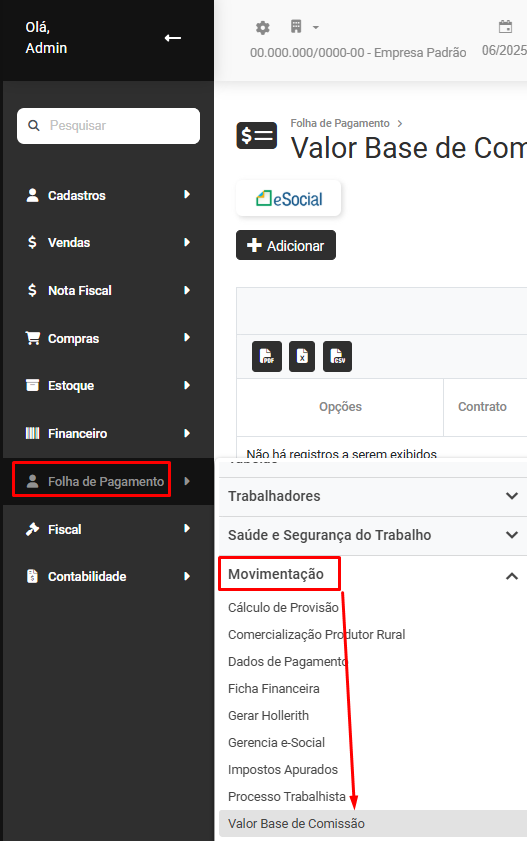This screenshot has width=527, height=841.
Task: Open the settings gear icon
Action: 262,27
